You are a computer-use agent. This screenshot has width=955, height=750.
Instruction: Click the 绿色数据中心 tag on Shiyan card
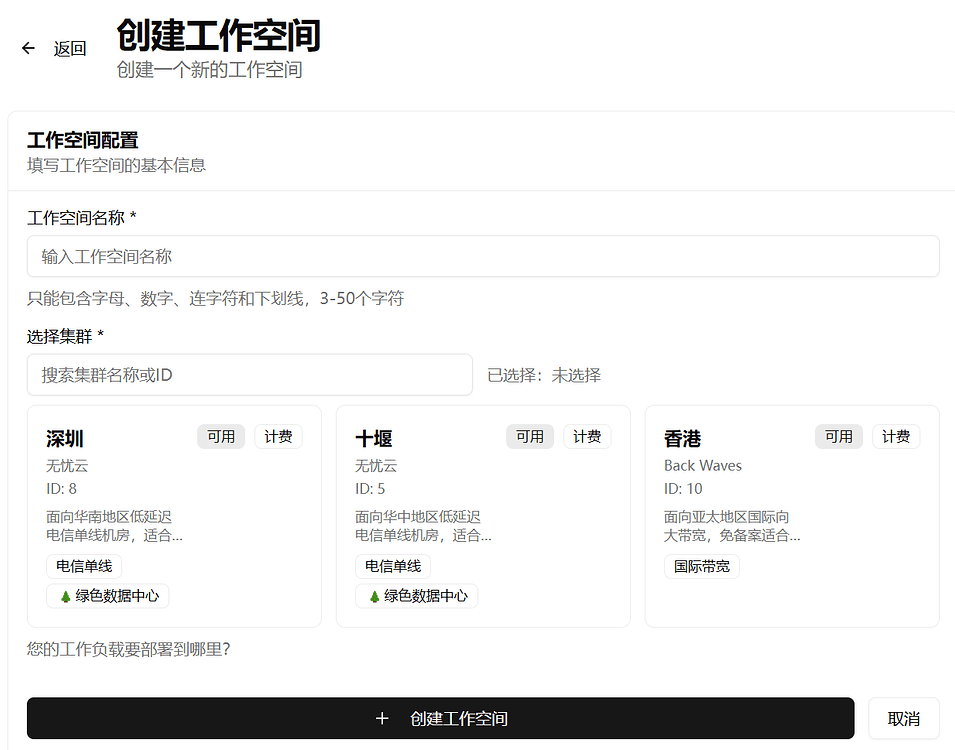tap(416, 596)
